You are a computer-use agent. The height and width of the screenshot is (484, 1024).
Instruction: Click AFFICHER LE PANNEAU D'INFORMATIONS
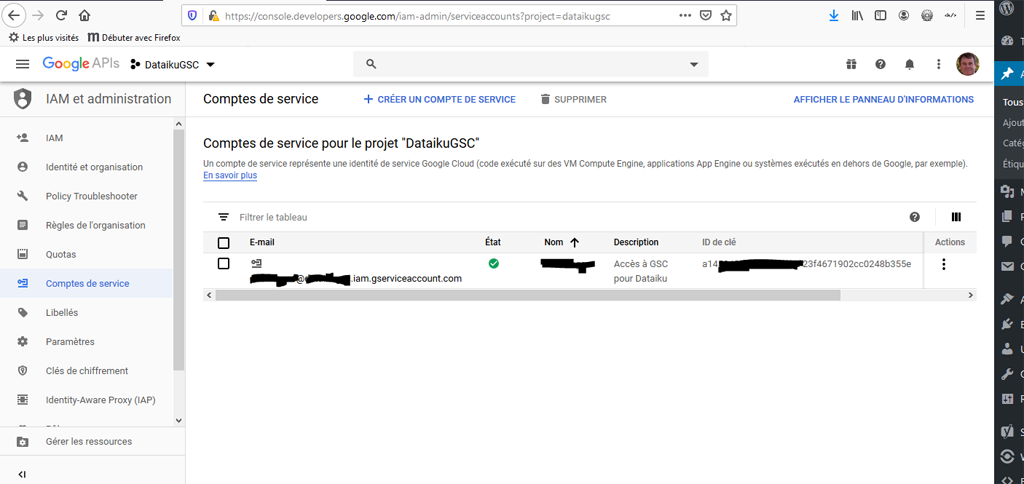(884, 99)
